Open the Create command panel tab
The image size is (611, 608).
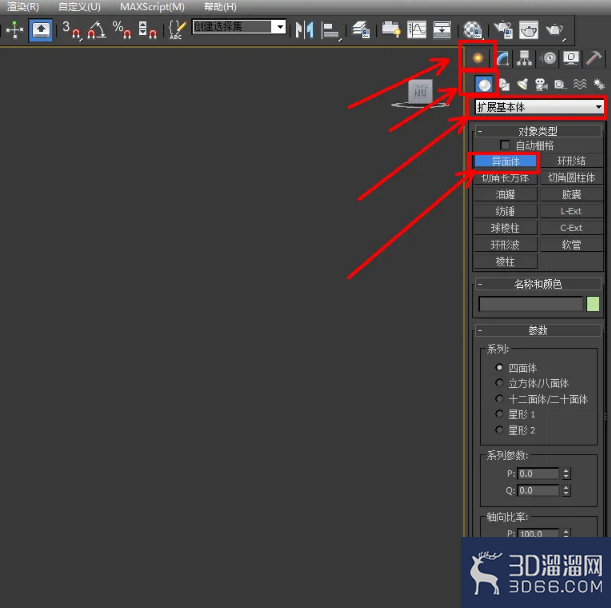[478, 58]
